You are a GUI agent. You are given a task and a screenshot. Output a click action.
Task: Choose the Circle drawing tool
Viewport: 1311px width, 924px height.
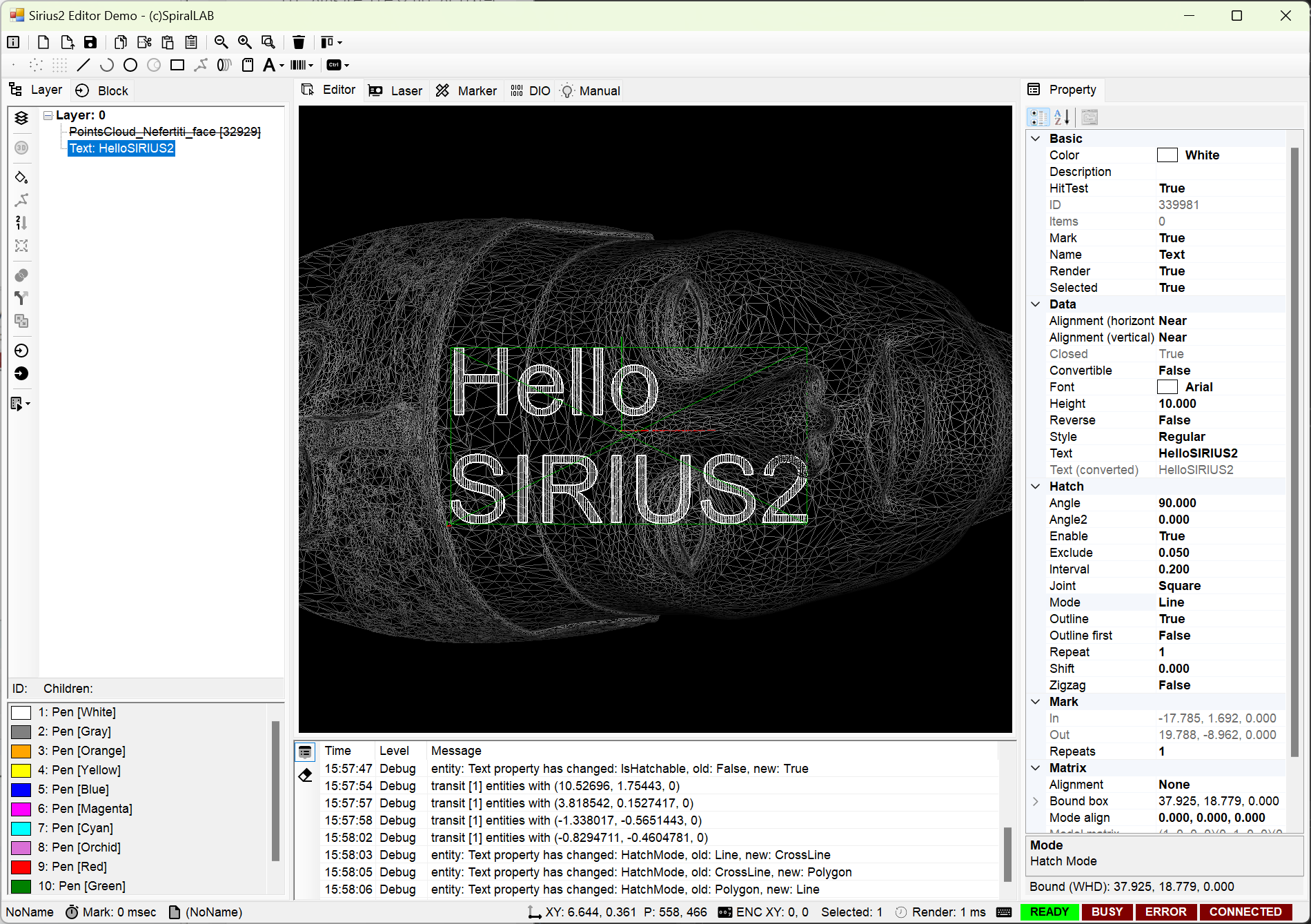click(x=130, y=65)
